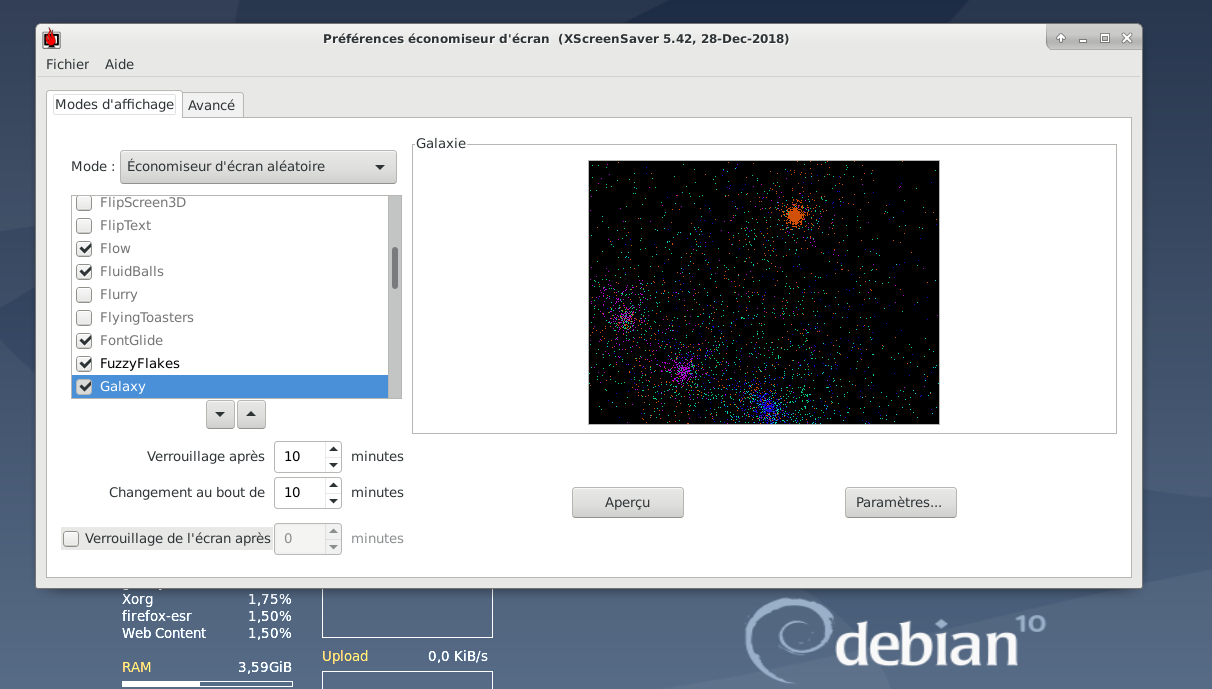
Task: Switch to the Avancé tab
Action: pos(212,104)
